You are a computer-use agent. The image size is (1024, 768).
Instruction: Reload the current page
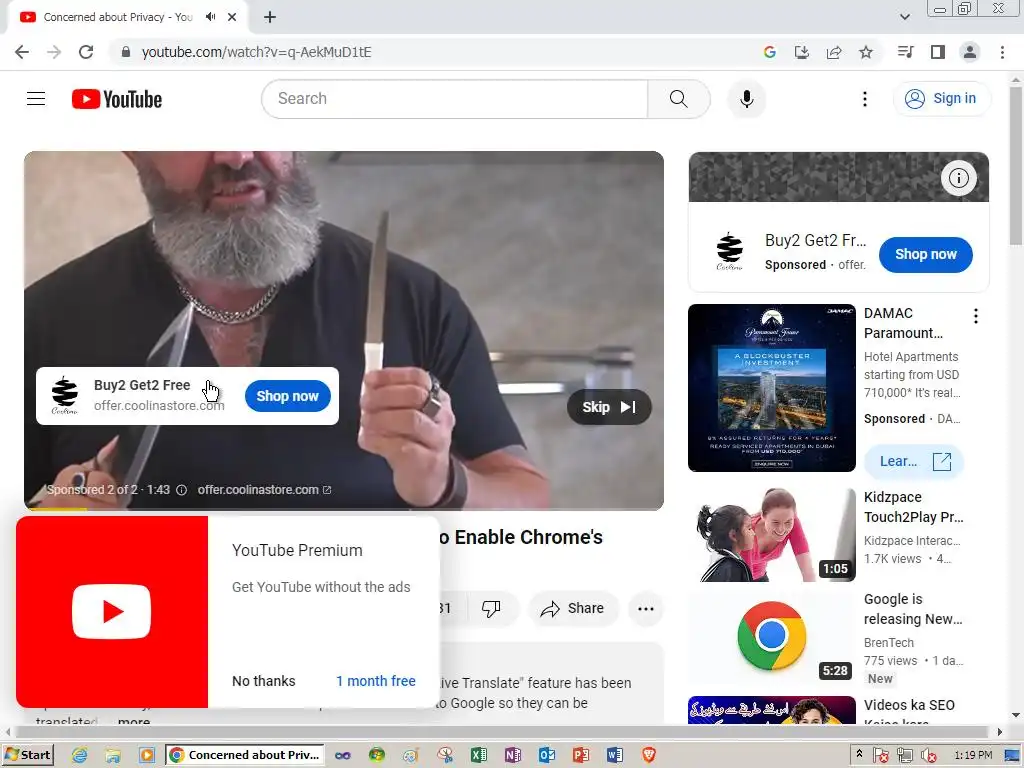86,52
